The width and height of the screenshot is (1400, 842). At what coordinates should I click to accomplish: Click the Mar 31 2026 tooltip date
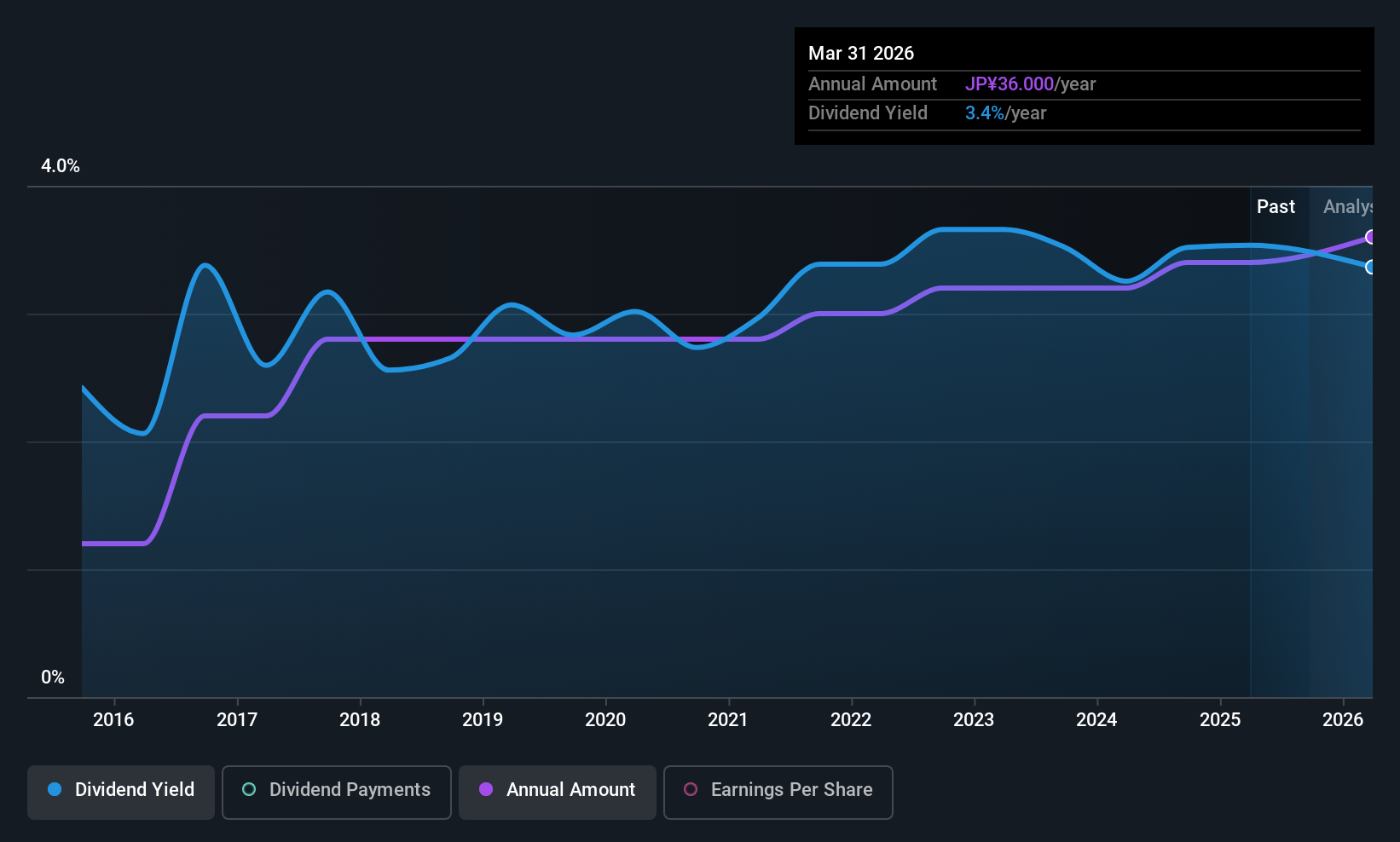point(861,53)
